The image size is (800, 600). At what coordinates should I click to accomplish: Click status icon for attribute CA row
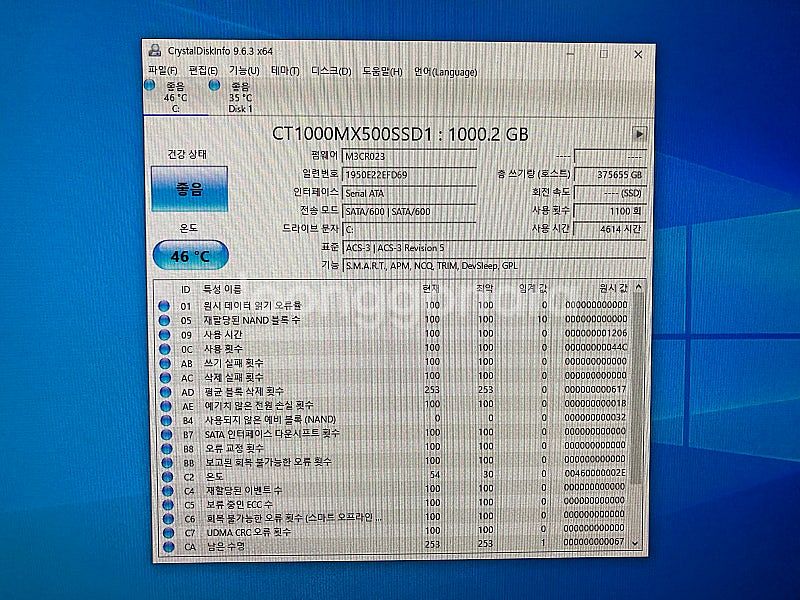tap(169, 546)
